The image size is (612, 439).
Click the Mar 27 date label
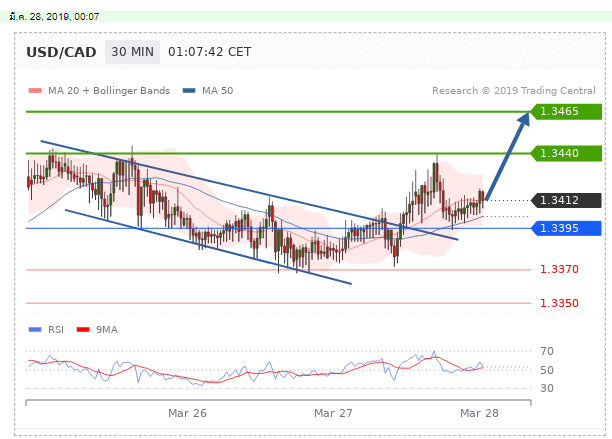point(333,413)
